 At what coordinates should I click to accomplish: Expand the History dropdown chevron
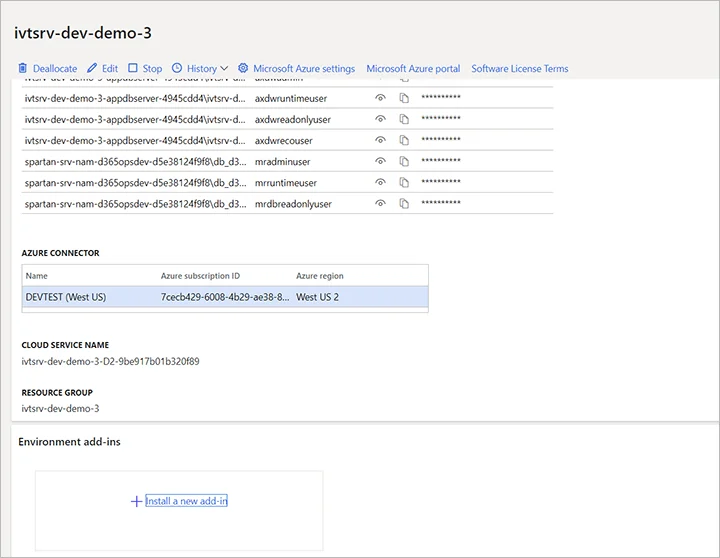pos(224,68)
